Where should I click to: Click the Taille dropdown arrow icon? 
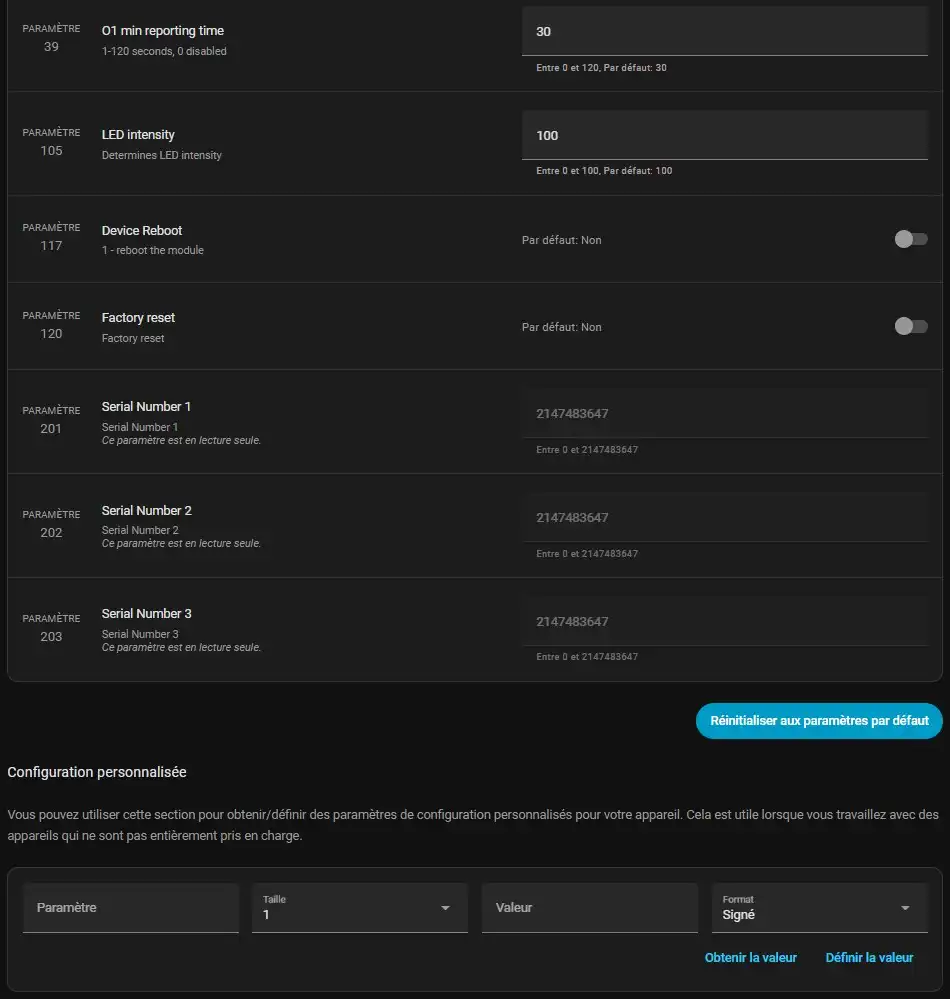(445, 908)
